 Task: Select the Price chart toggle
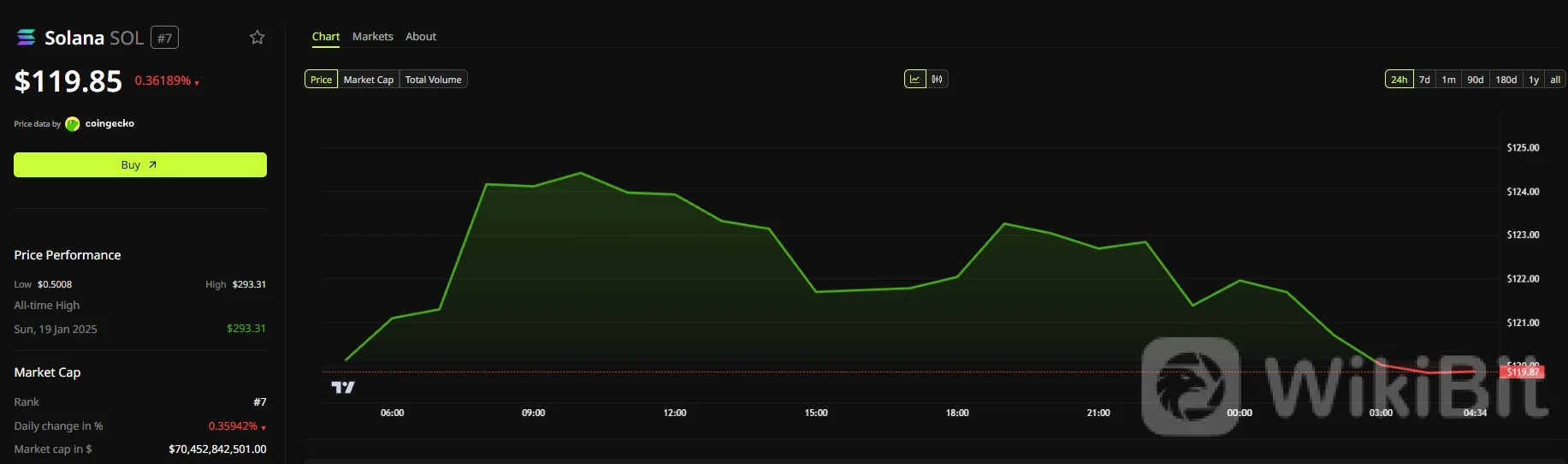pyautogui.click(x=322, y=79)
